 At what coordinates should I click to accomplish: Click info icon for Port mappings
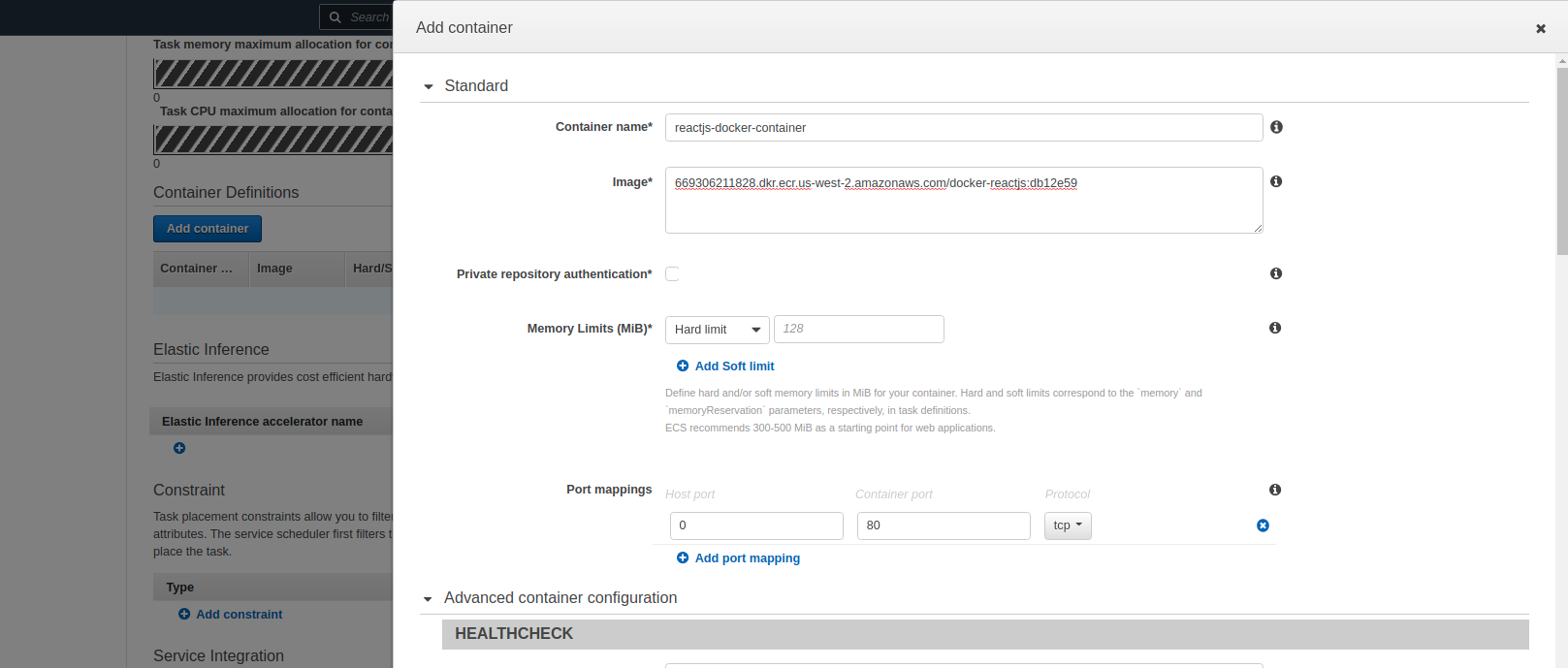click(x=1275, y=490)
